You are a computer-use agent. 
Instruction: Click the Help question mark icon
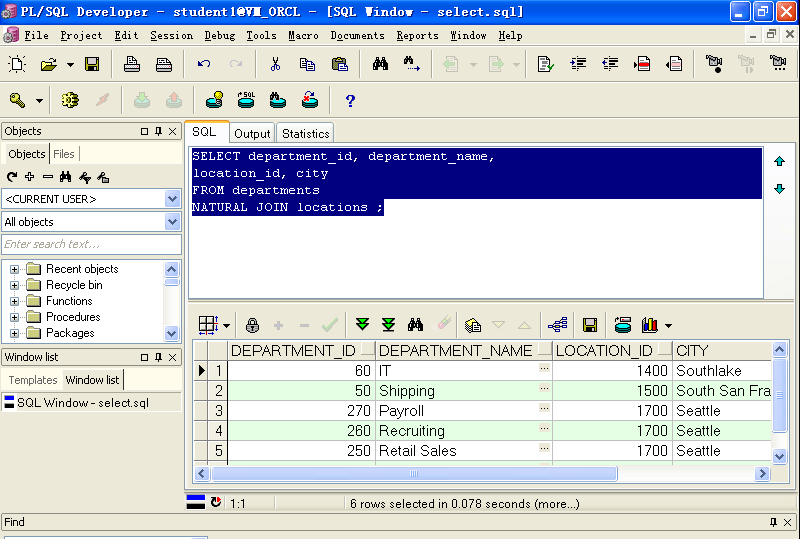(350, 100)
